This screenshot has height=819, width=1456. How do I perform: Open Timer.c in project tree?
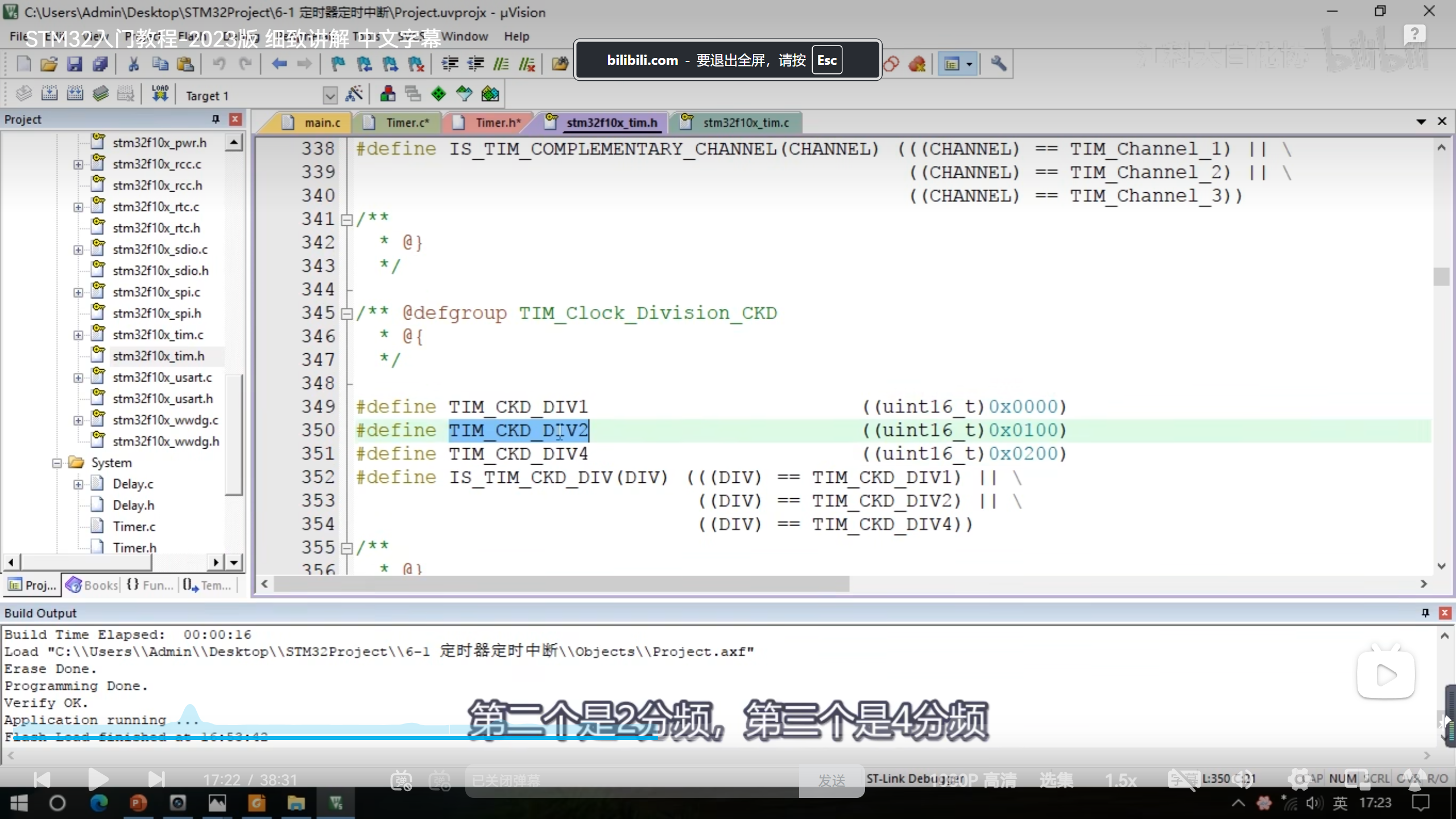point(134,527)
